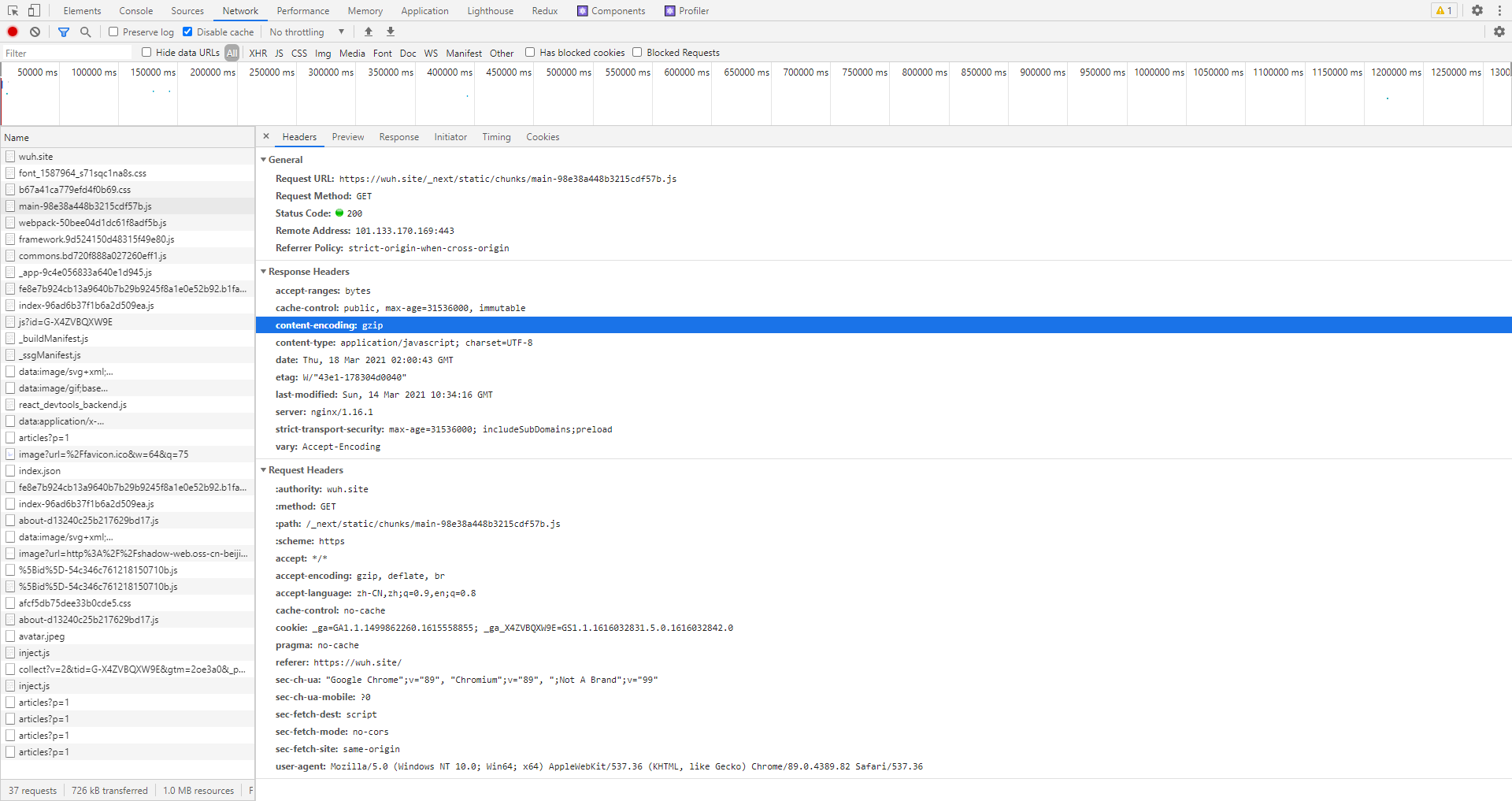Open DevTools main settings gear
1512x801 pixels.
click(1477, 10)
